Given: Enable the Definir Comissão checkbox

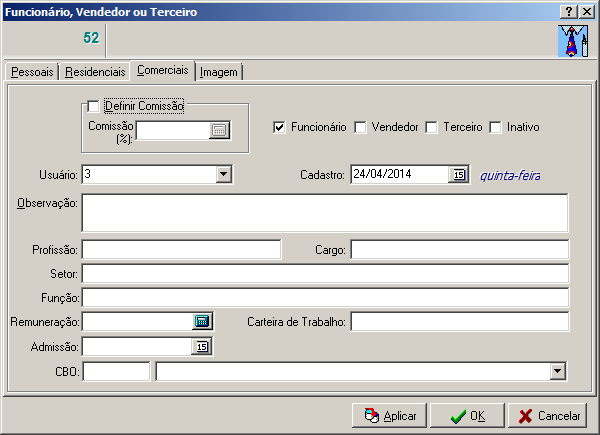Looking at the screenshot, I should pos(94,106).
